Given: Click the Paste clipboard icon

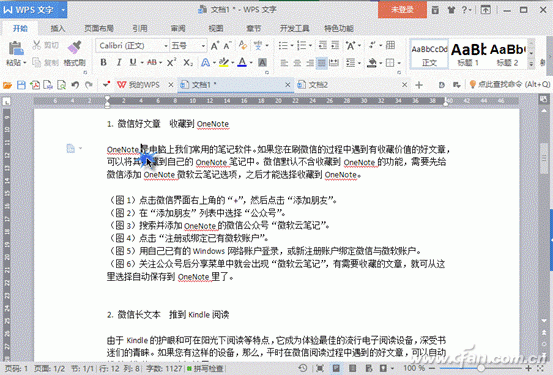Looking at the screenshot, I should pos(16,48).
